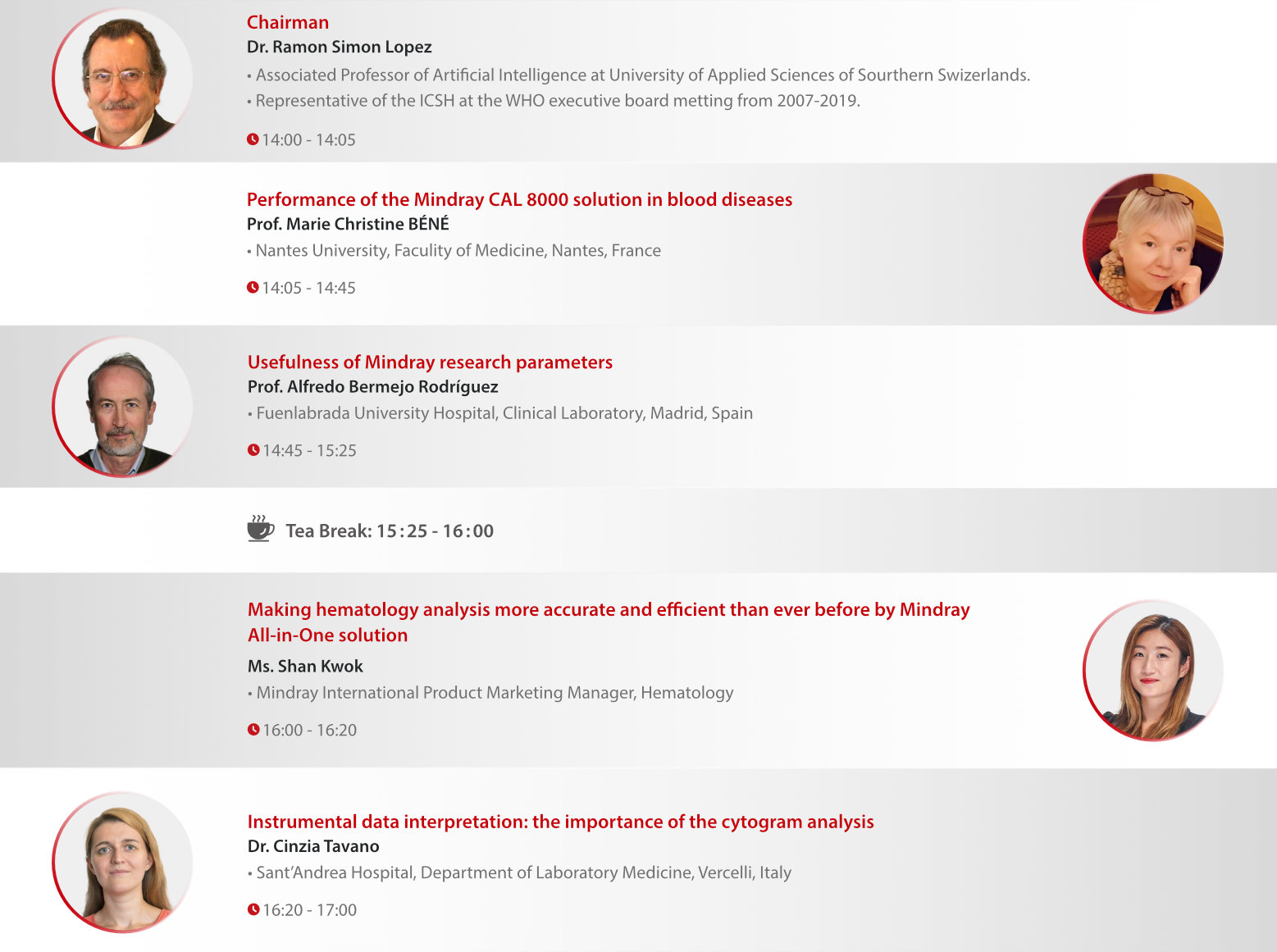
Task: Click the clock icon beside 16:20 - 17:00
Action: tap(253, 909)
